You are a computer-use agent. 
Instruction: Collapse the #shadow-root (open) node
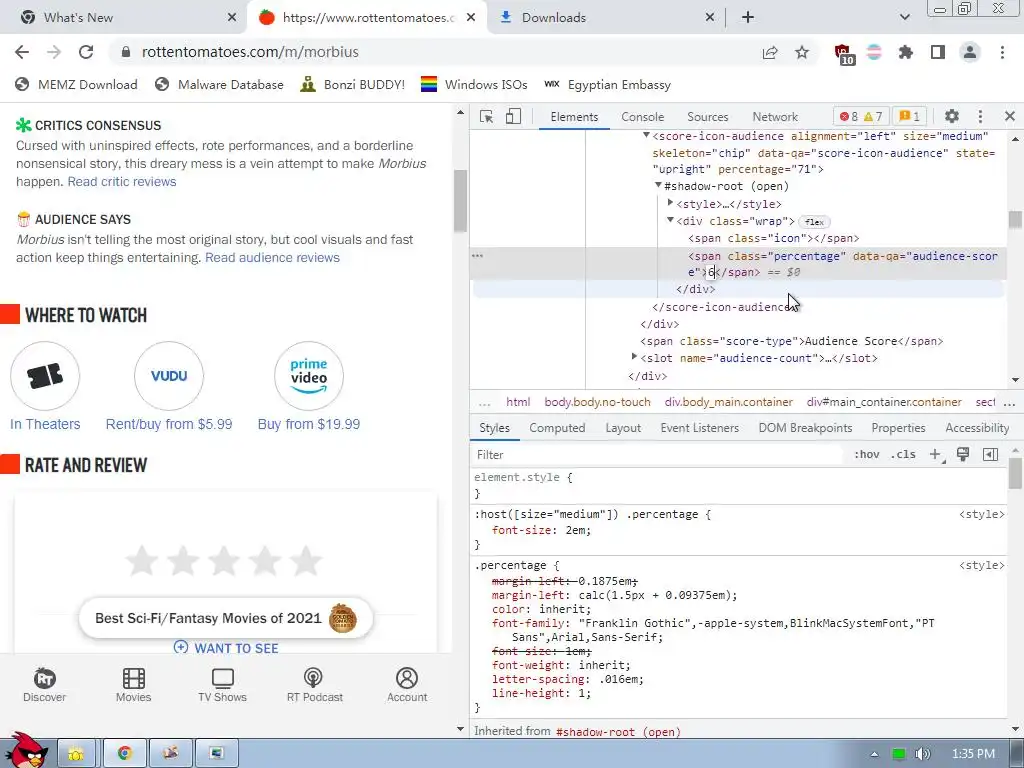(658, 185)
